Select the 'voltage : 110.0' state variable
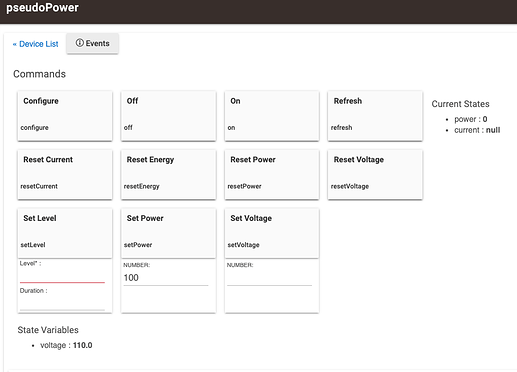The width and height of the screenshot is (517, 372). click(66, 345)
